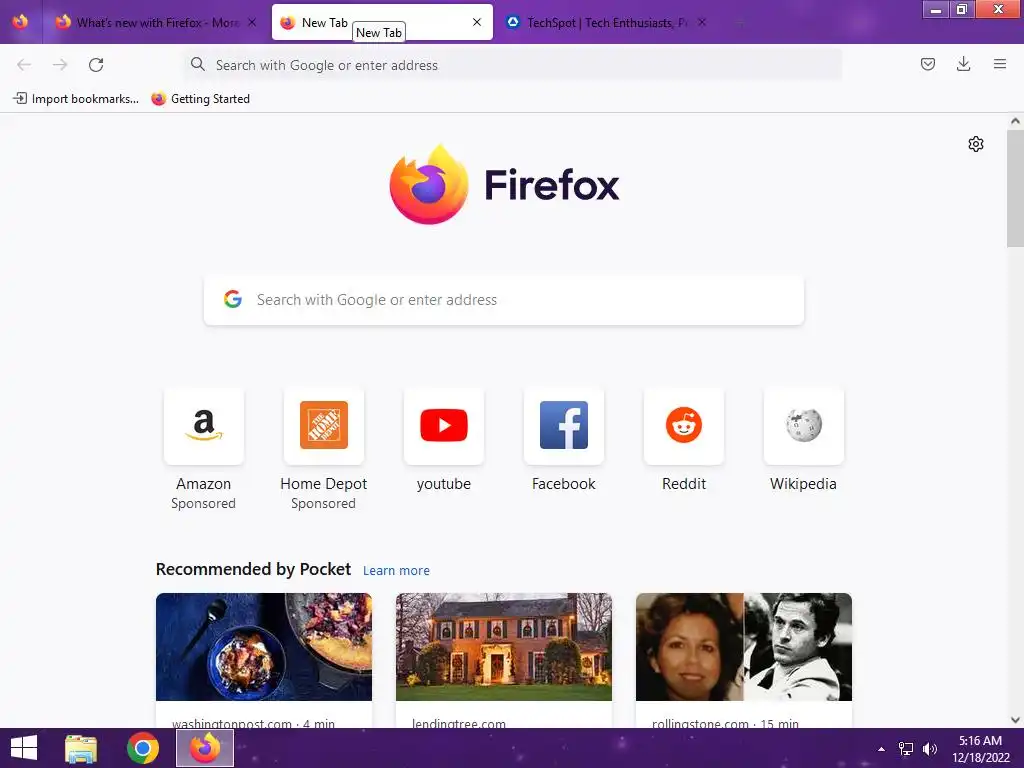Click the vertical scrollbar thumb
The height and width of the screenshot is (768, 1024).
pyautogui.click(x=1015, y=188)
